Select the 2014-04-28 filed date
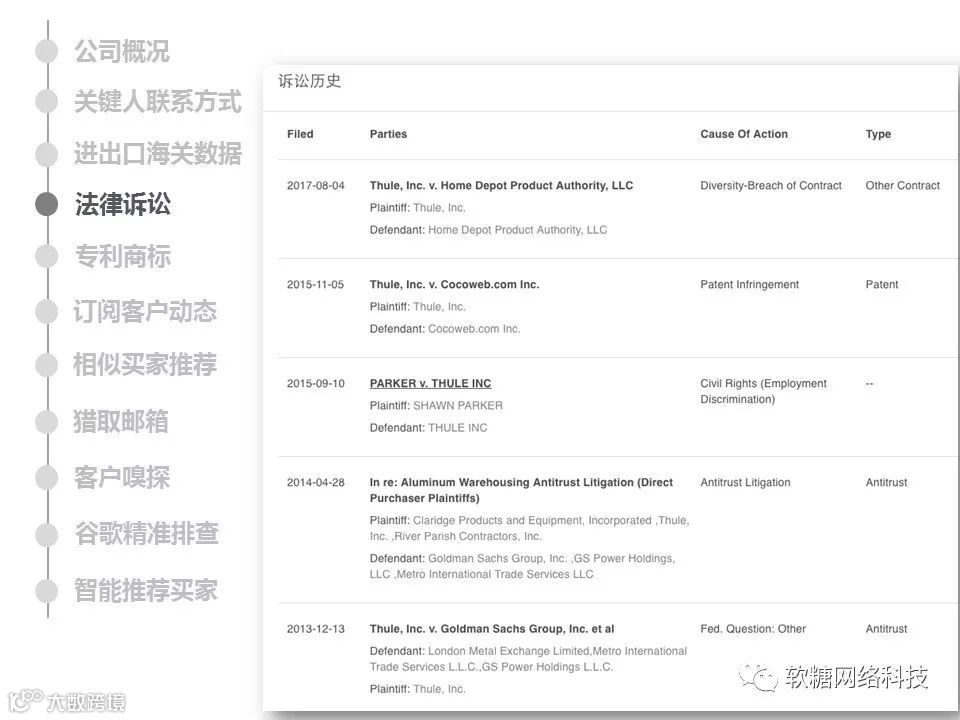 pos(315,482)
